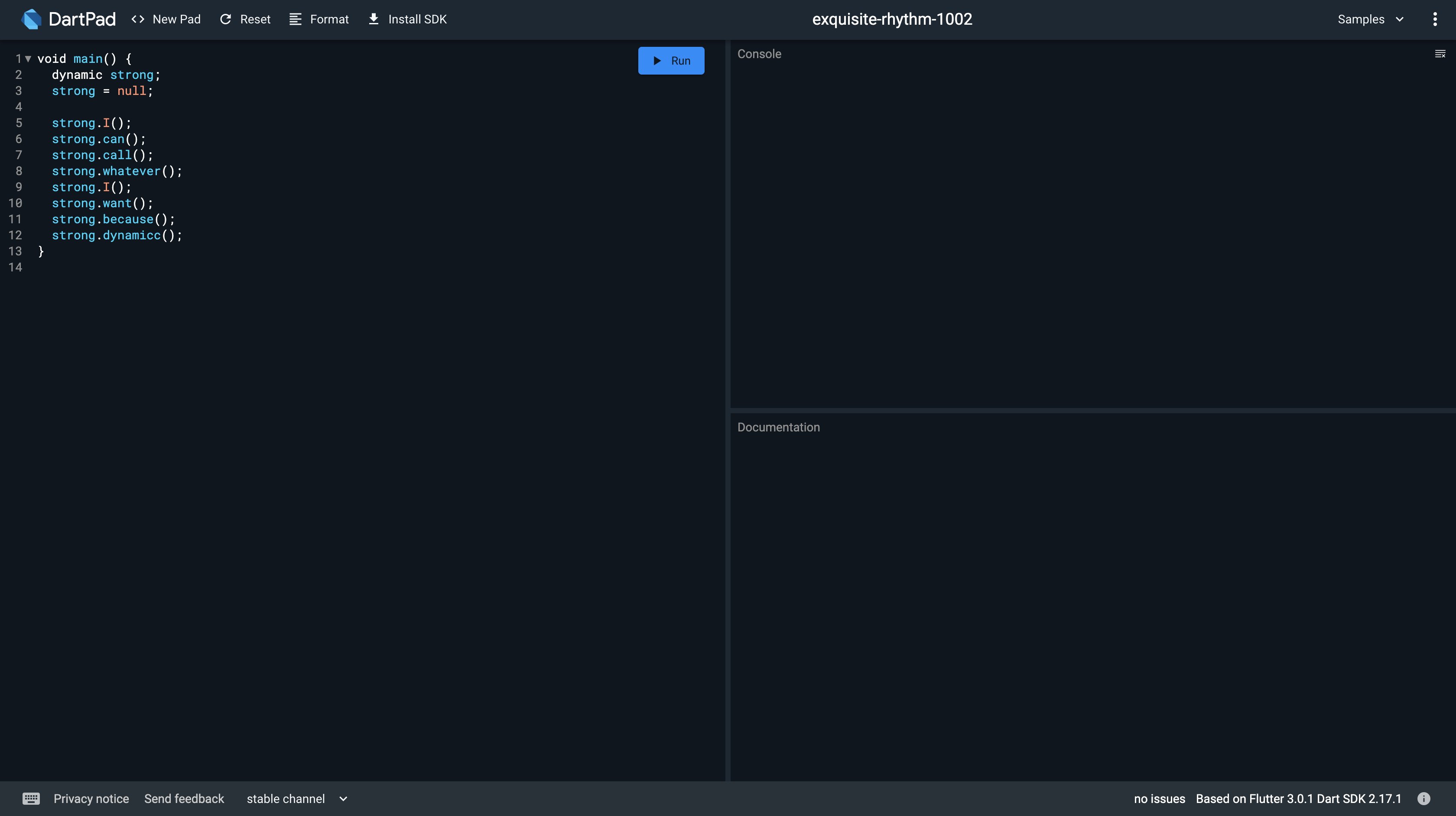Collapse the main function fold arrow
This screenshot has height=816, width=1456.
(28, 59)
